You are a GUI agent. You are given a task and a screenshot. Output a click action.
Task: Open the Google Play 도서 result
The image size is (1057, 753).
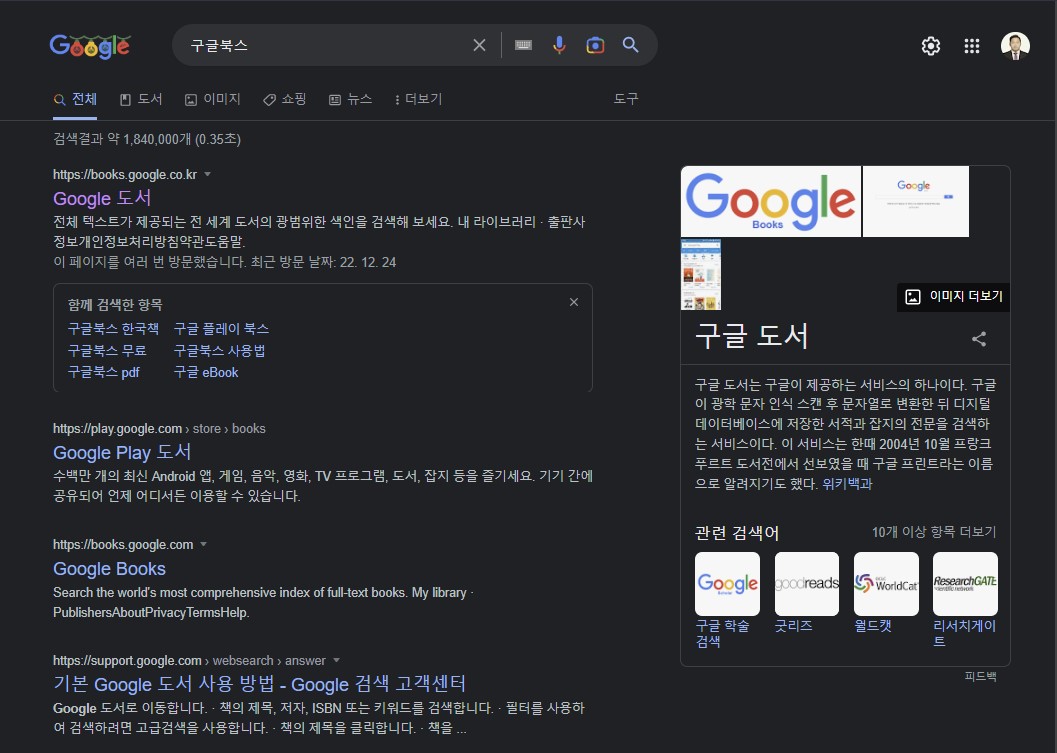pos(122,452)
